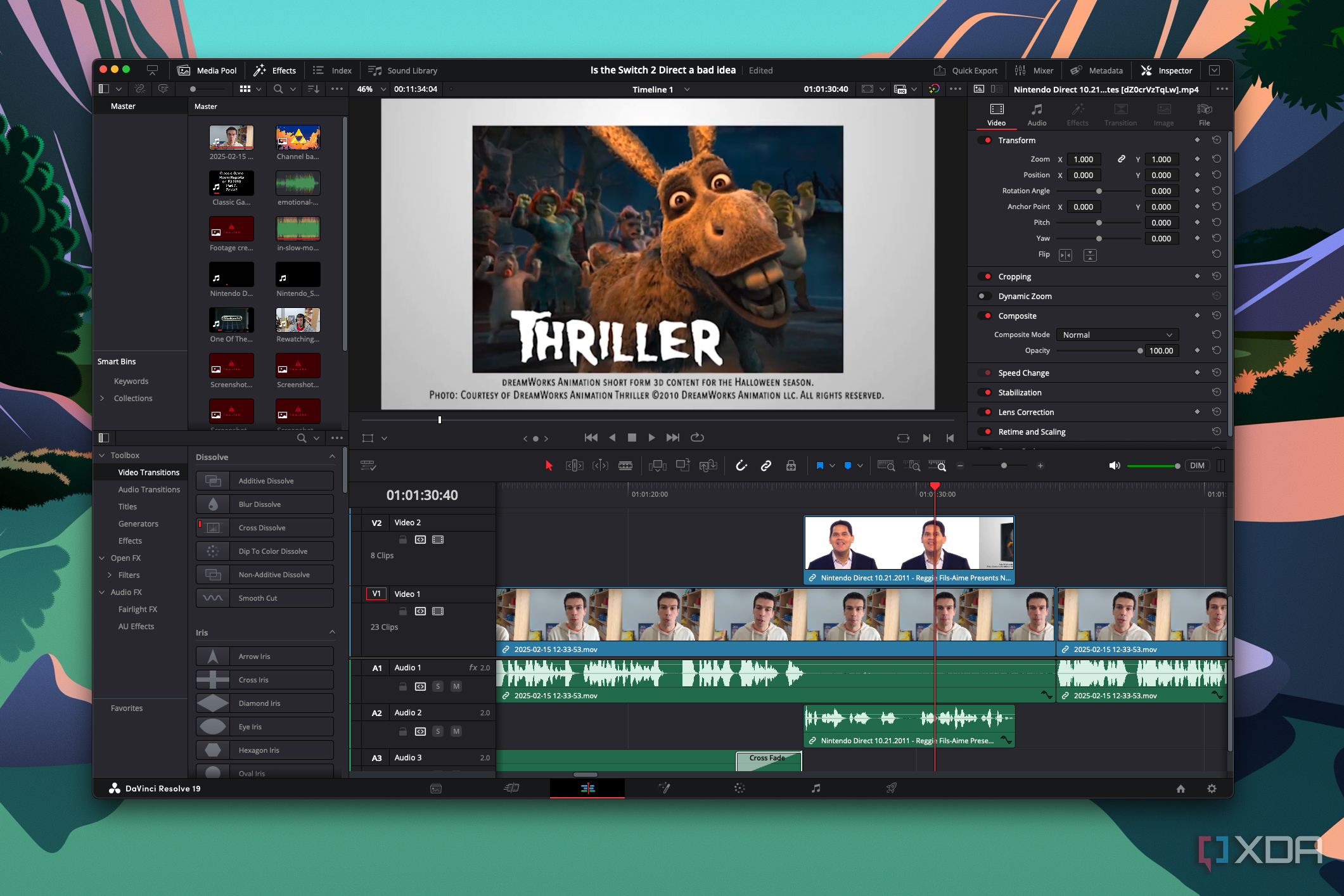Click the blue Marker icon
1344x896 pixels.
point(848,466)
